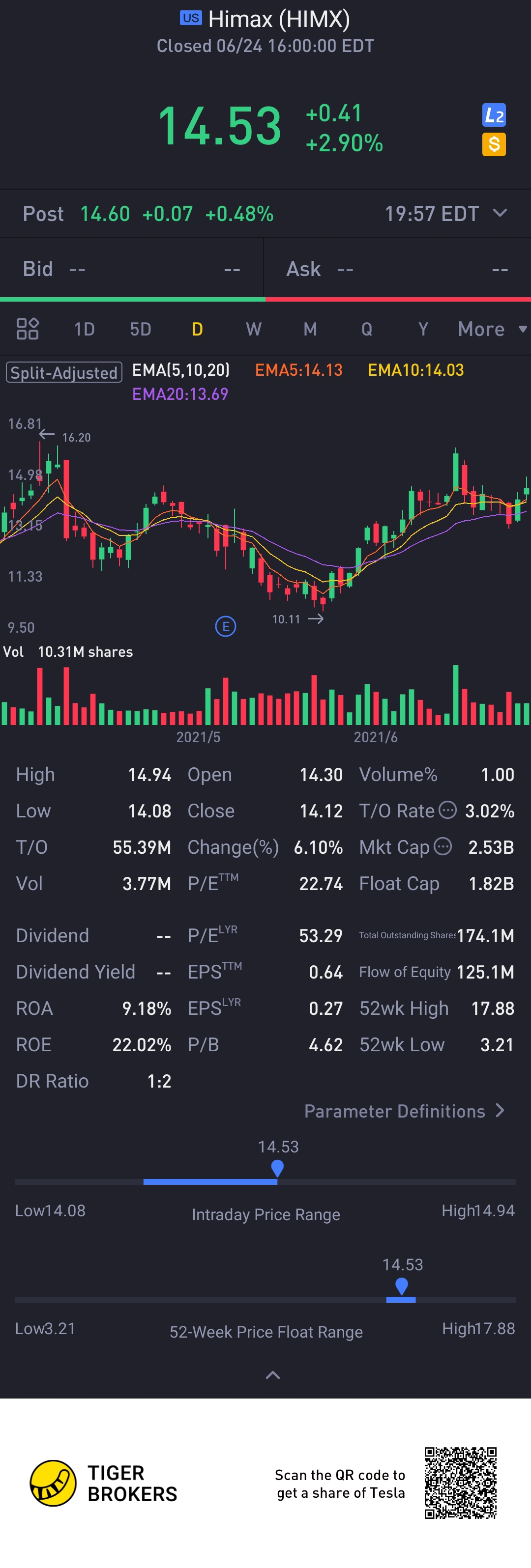The height and width of the screenshot is (1568, 531).
Task: Open the chart layout grid icon
Action: (x=28, y=329)
